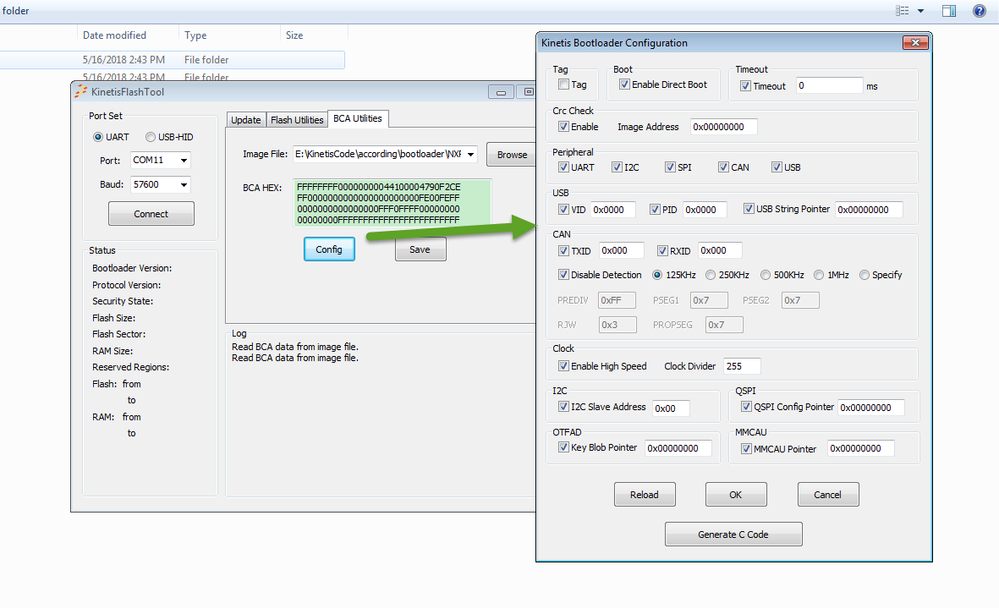Toggle the CAN peripheral checkbox
The width and height of the screenshot is (999, 608).
click(723, 167)
